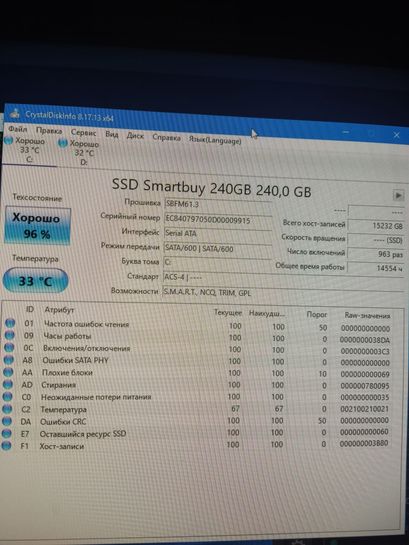The width and height of the screenshot is (409, 545).
Task: Open the Язык(Language) menu
Action: [x=215, y=140]
